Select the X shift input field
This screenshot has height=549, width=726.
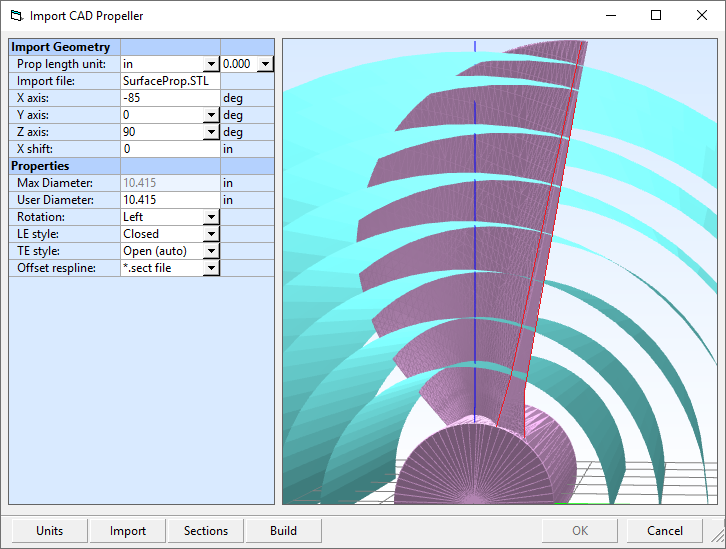coord(170,149)
